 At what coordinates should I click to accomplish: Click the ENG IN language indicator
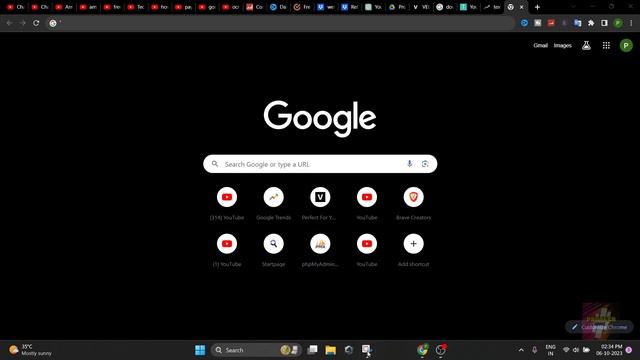click(551, 350)
